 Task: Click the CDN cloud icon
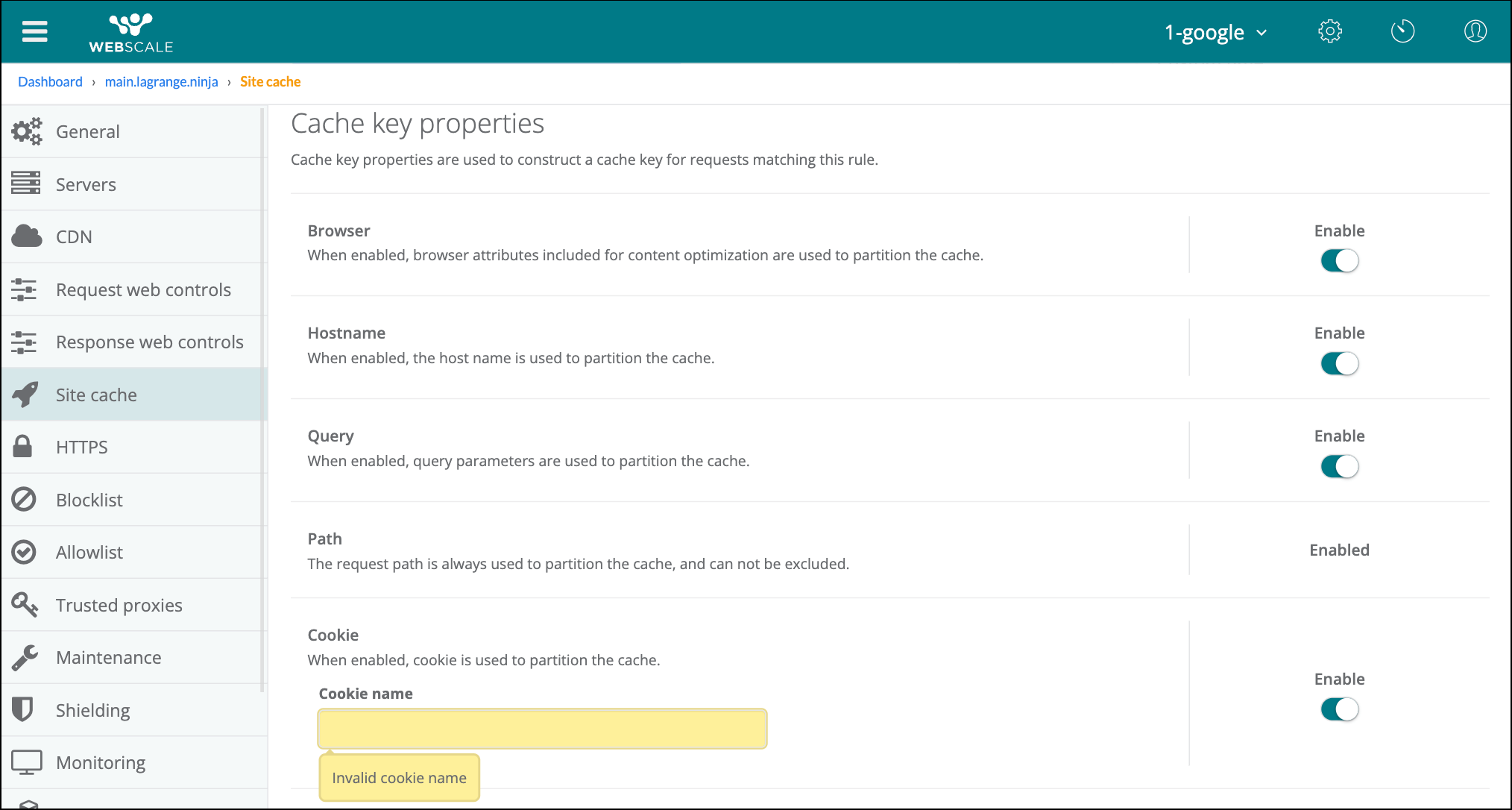[25, 236]
